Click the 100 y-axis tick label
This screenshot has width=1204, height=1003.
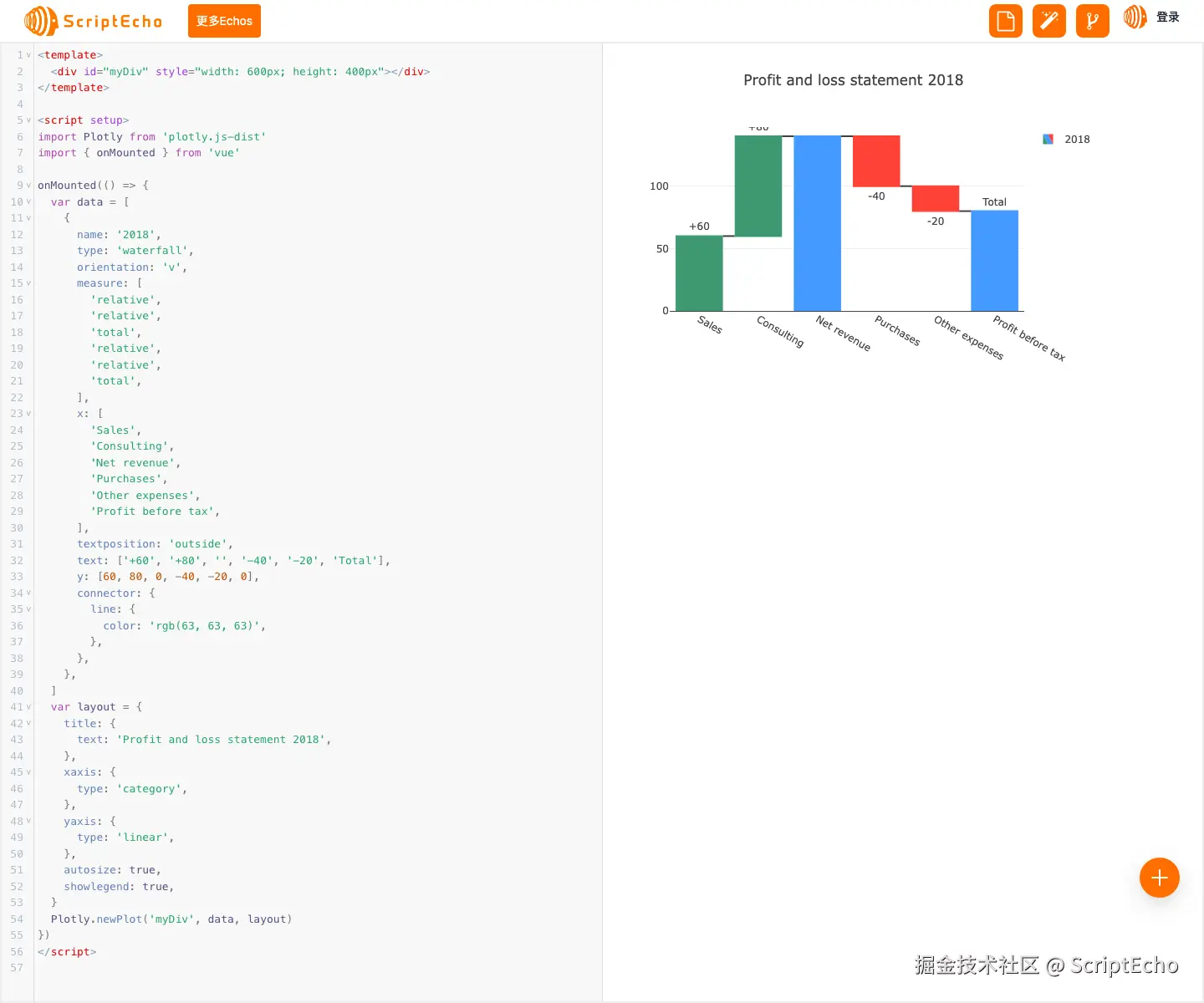click(x=659, y=186)
